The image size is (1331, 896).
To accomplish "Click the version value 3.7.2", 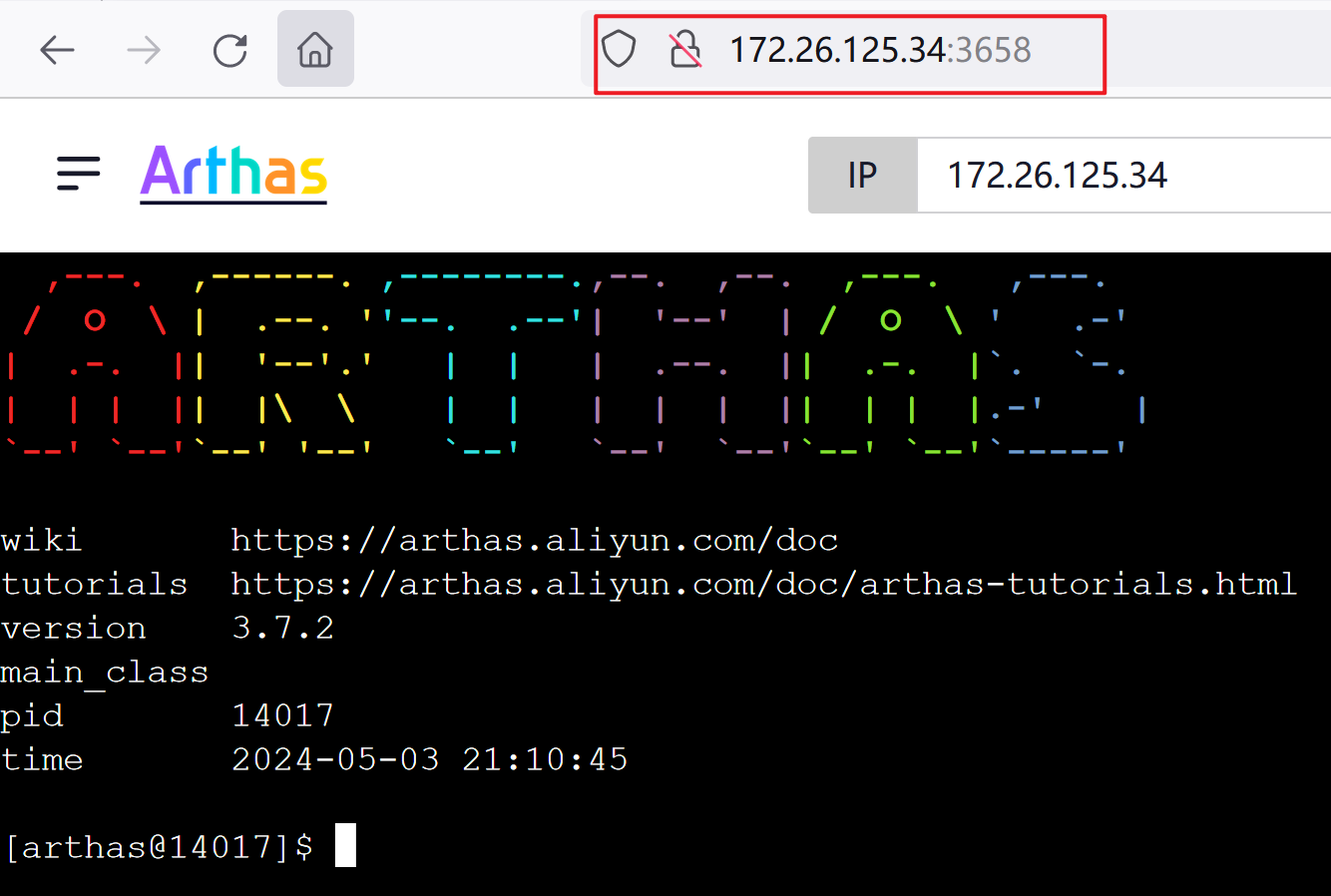I will coord(283,628).
